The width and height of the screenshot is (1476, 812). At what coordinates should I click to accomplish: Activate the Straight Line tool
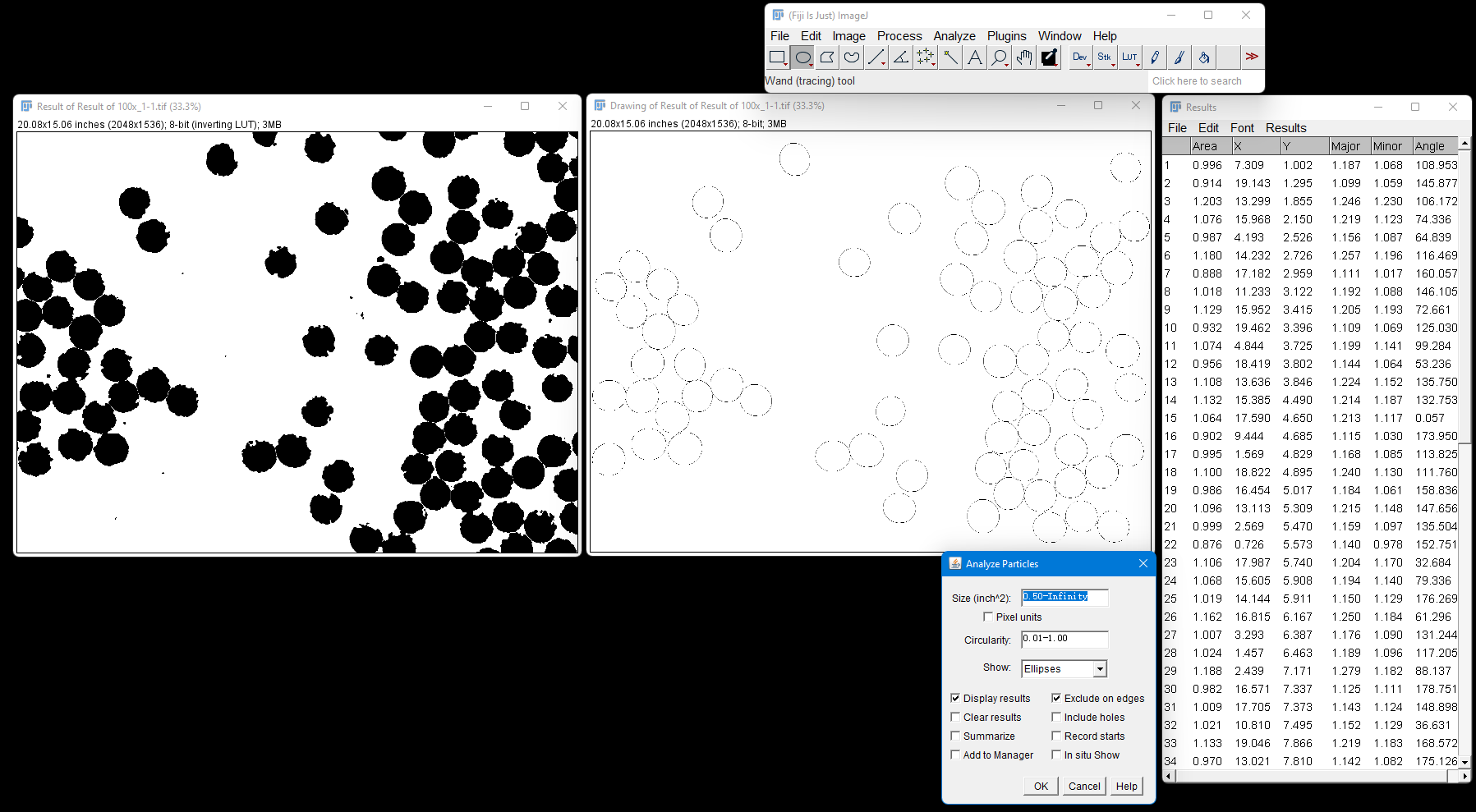(x=876, y=57)
